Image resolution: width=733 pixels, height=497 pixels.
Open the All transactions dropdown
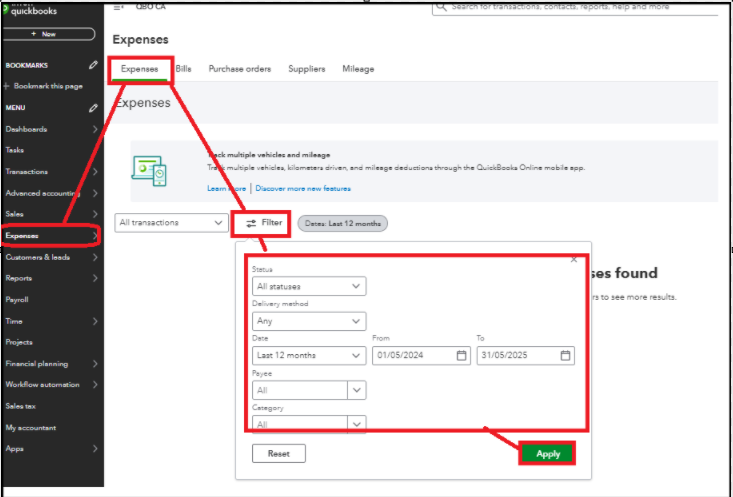171,223
